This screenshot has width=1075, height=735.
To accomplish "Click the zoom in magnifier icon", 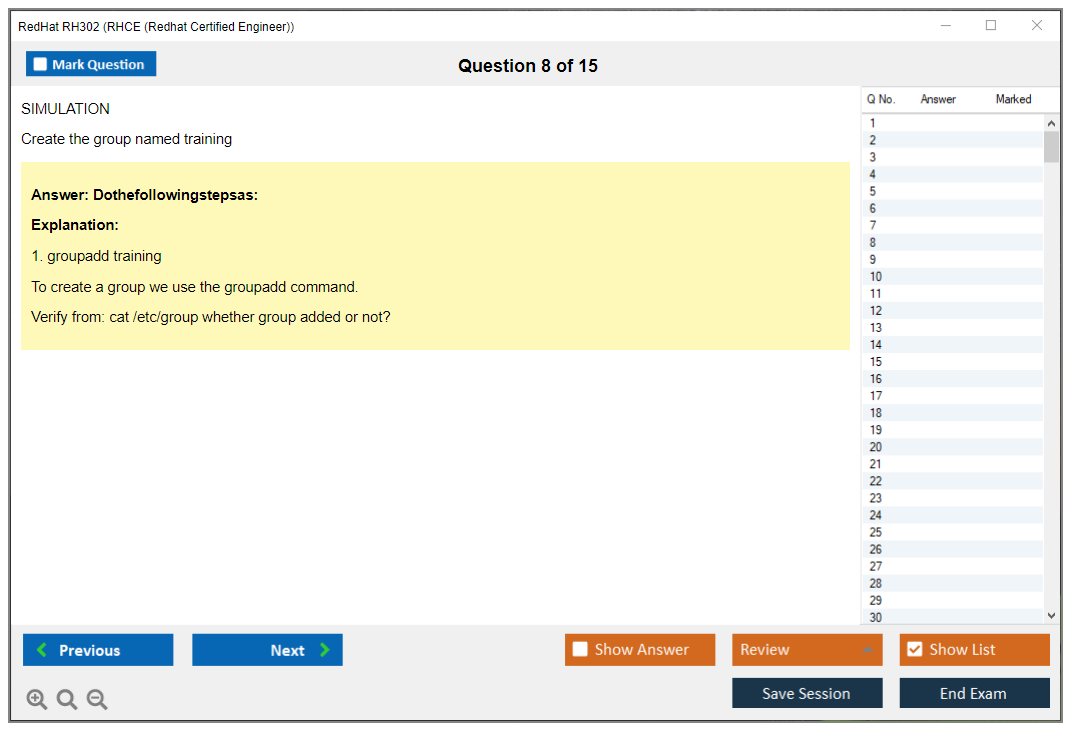I will click(x=37, y=700).
